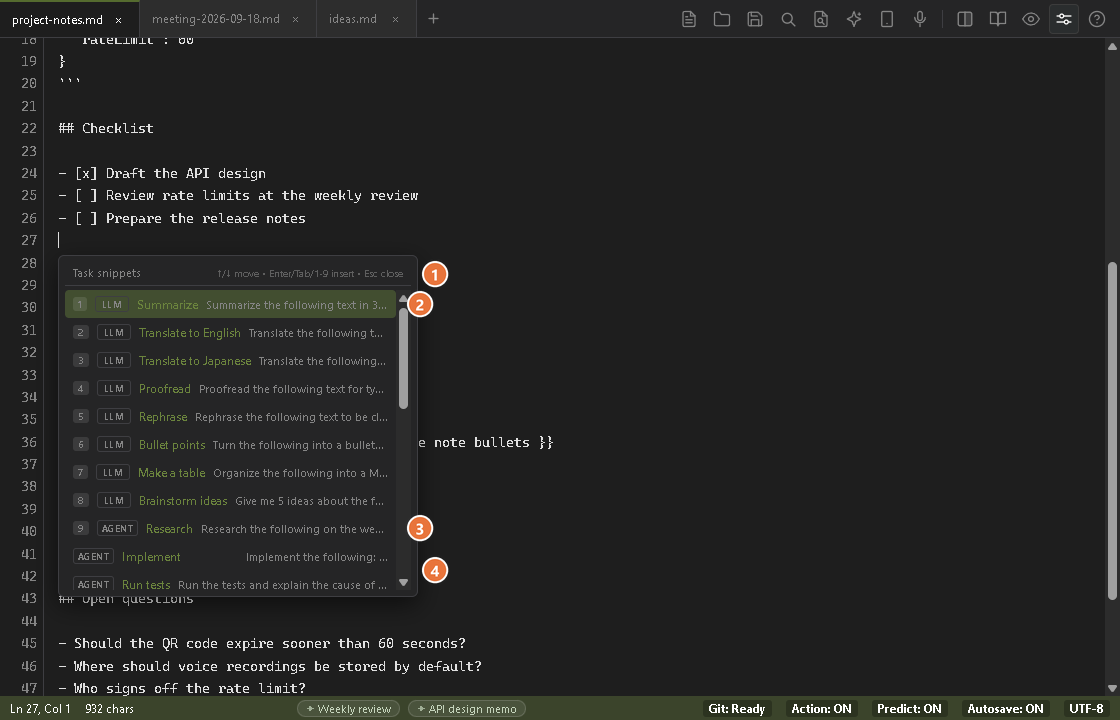
Task: Toggle preview with the eye icon
Action: pyautogui.click(x=1030, y=19)
